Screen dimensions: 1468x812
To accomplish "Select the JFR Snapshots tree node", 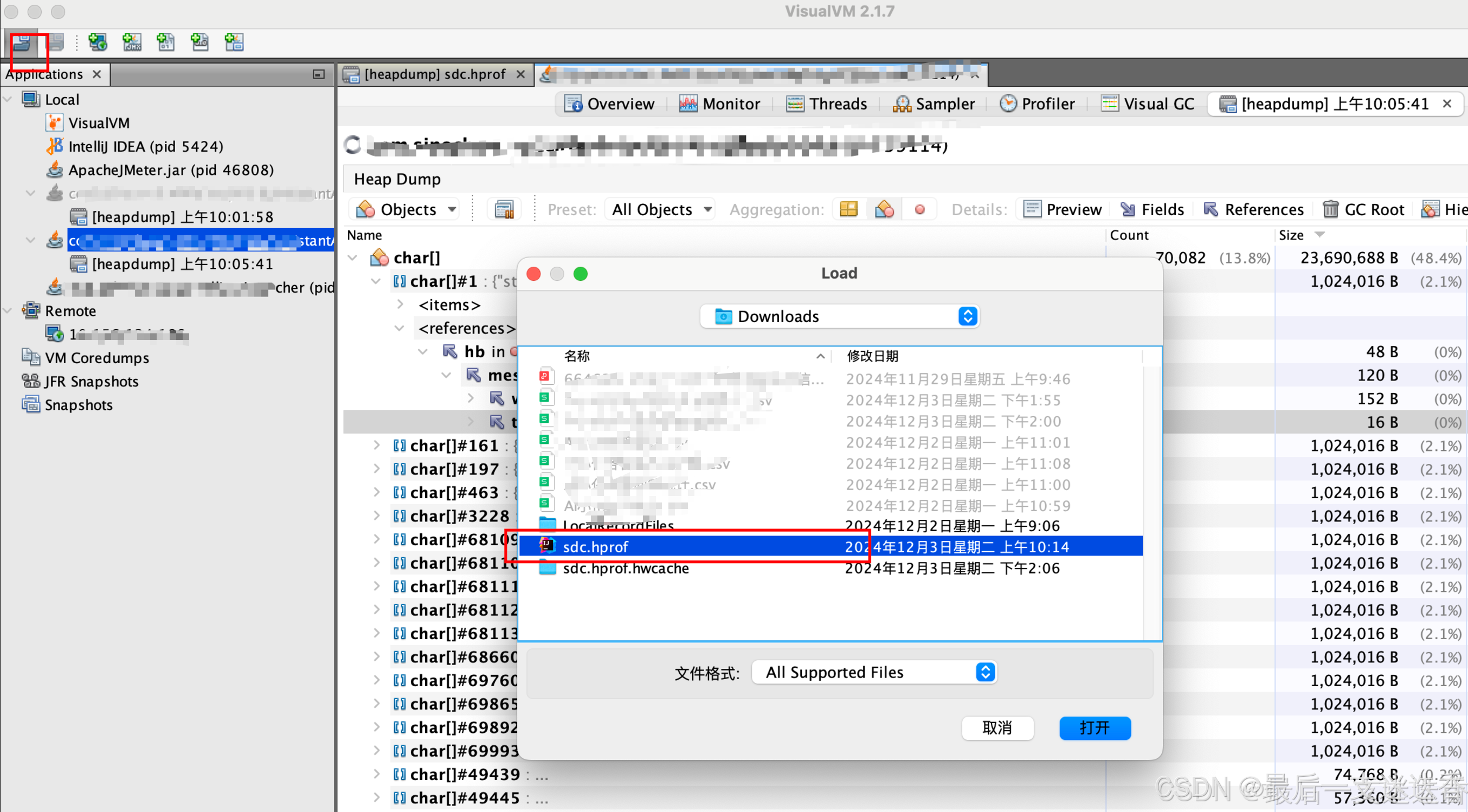I will coord(91,381).
